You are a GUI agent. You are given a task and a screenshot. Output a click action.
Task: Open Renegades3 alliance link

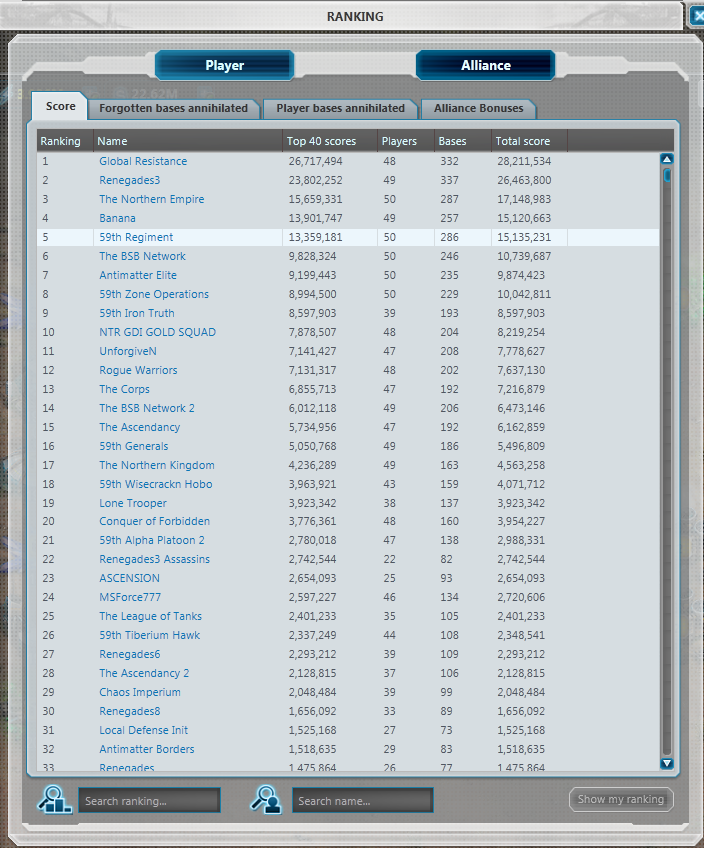(130, 180)
